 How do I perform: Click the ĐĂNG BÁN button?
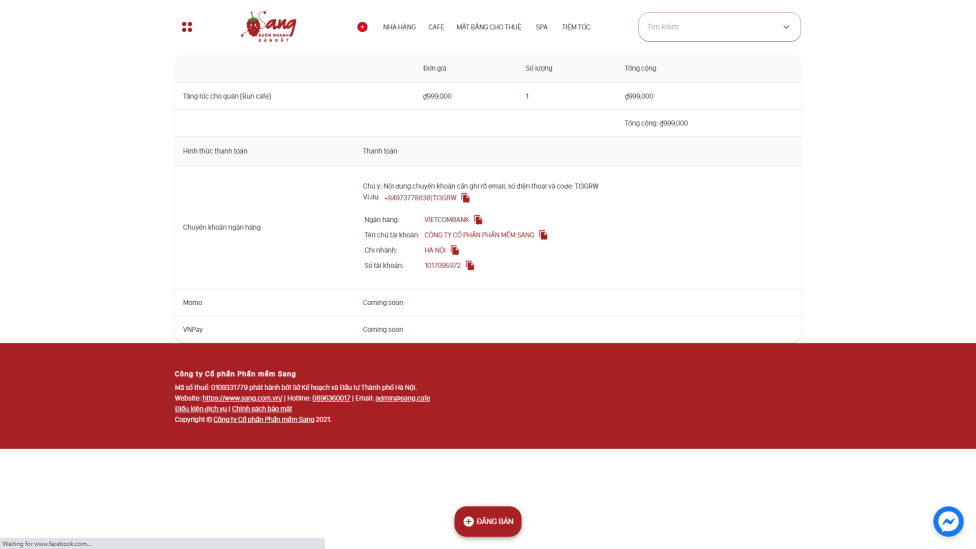(x=487, y=522)
